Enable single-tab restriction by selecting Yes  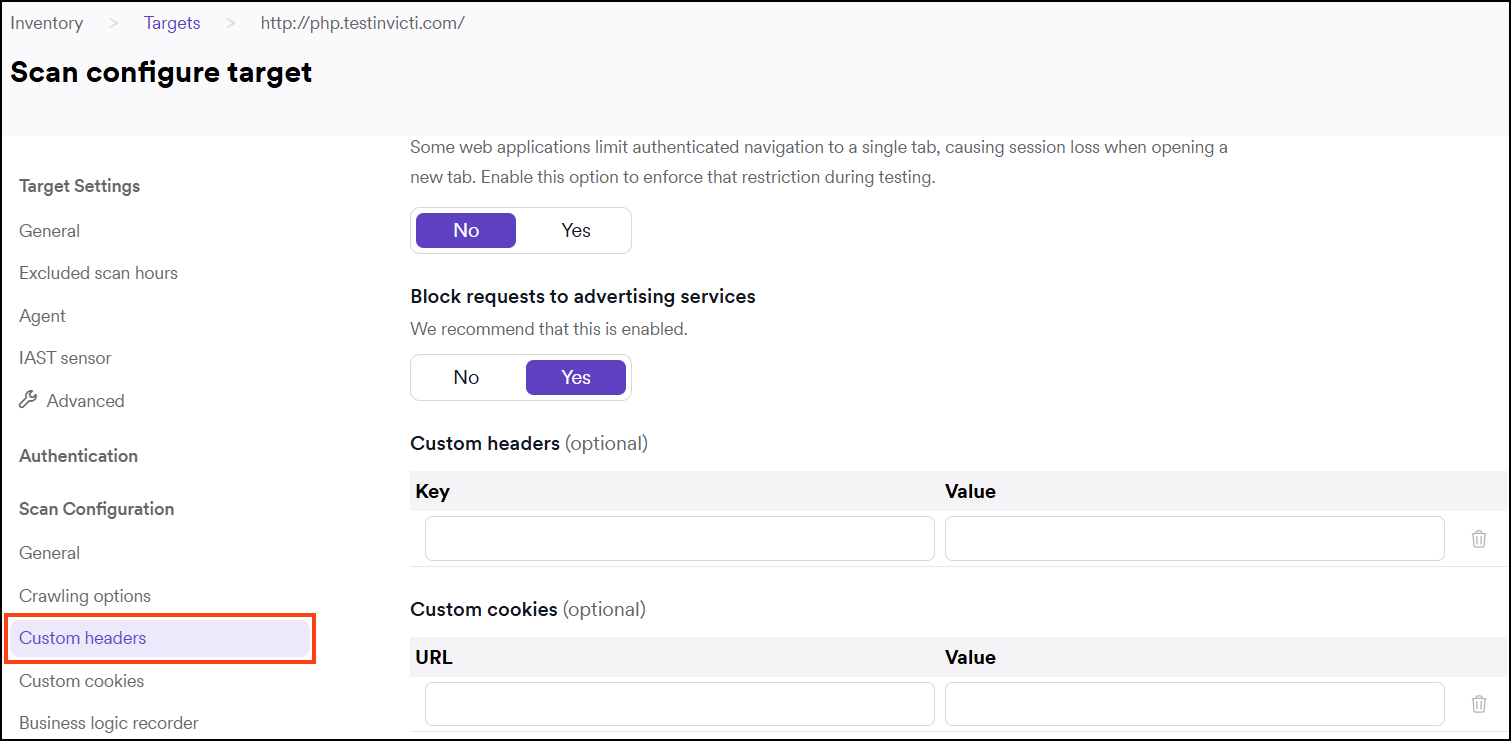[576, 230]
